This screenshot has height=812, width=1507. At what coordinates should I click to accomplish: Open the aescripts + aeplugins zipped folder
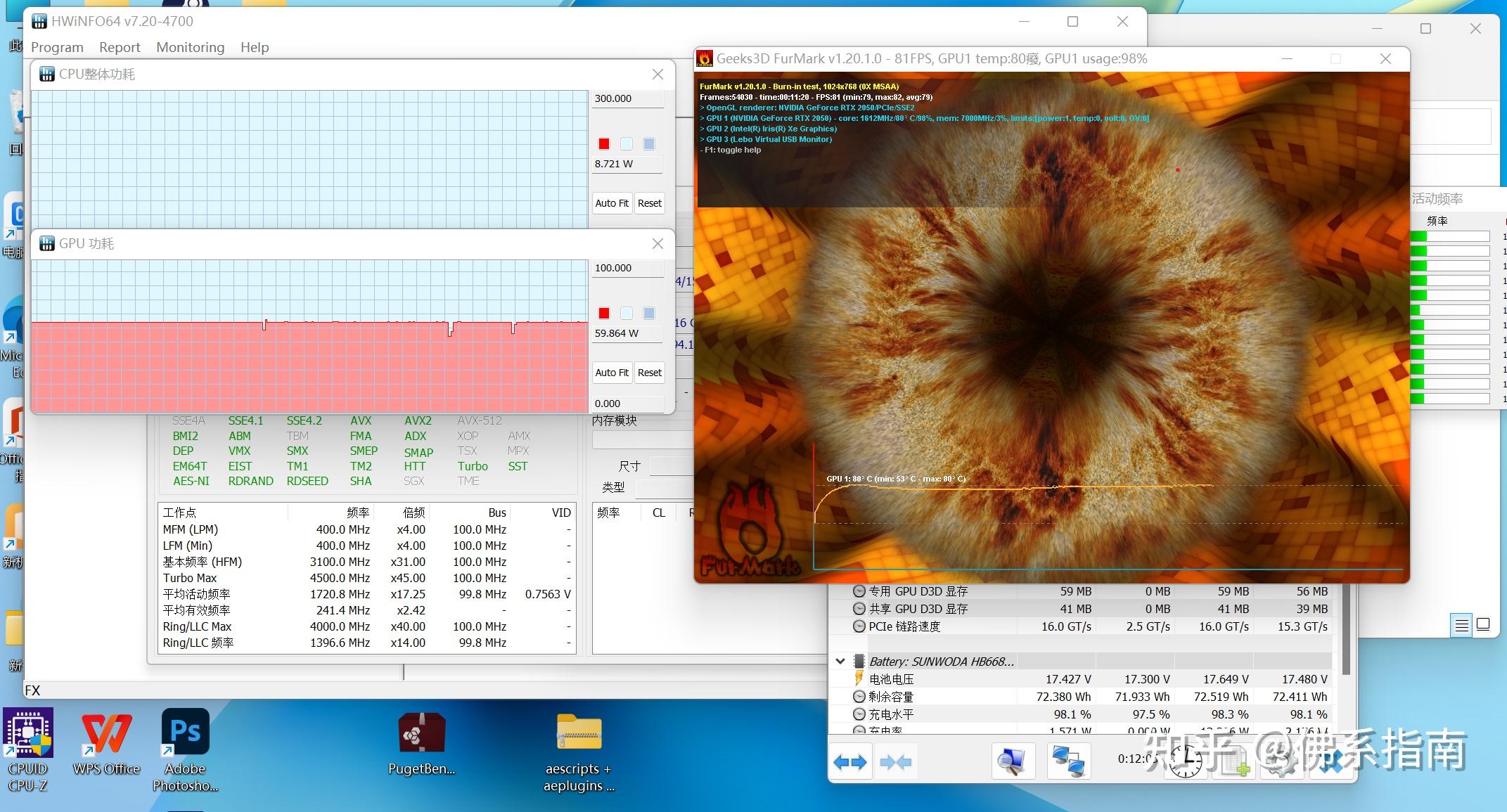579,752
